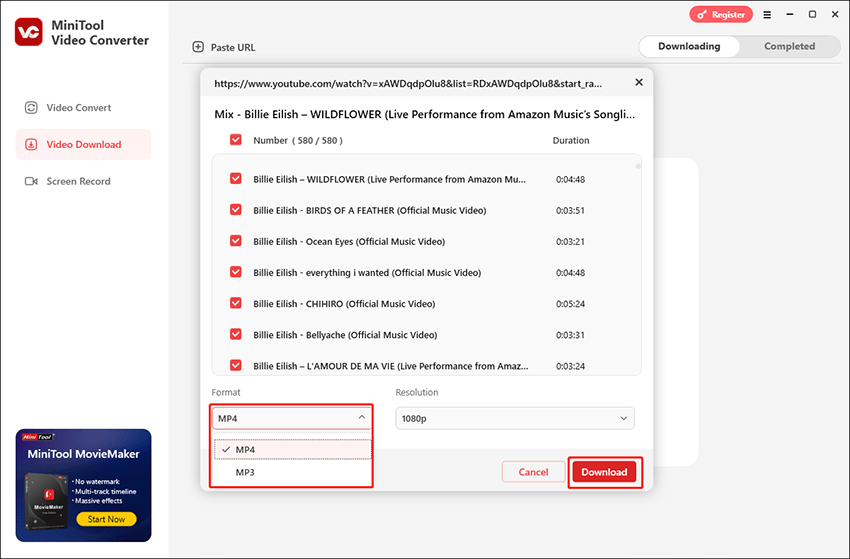
Task: Select MP3 in the format list
Action: point(293,472)
